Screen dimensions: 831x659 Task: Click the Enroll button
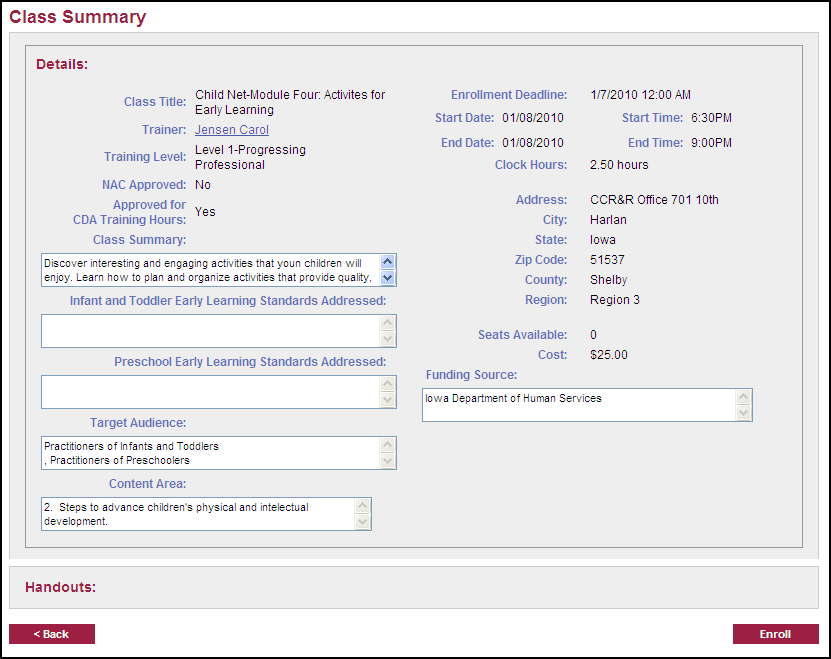click(775, 634)
